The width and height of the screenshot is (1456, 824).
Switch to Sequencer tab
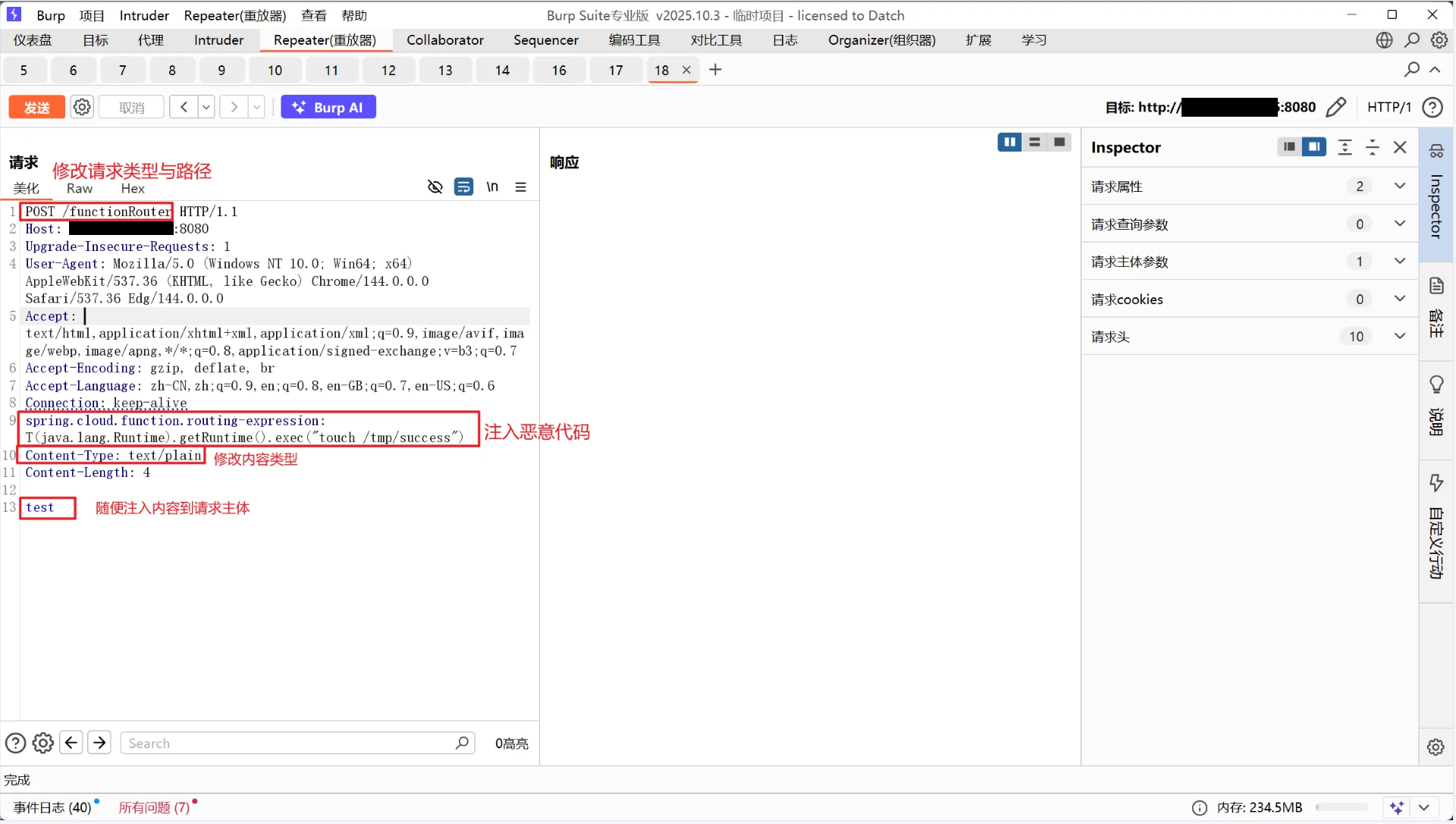[x=546, y=40]
